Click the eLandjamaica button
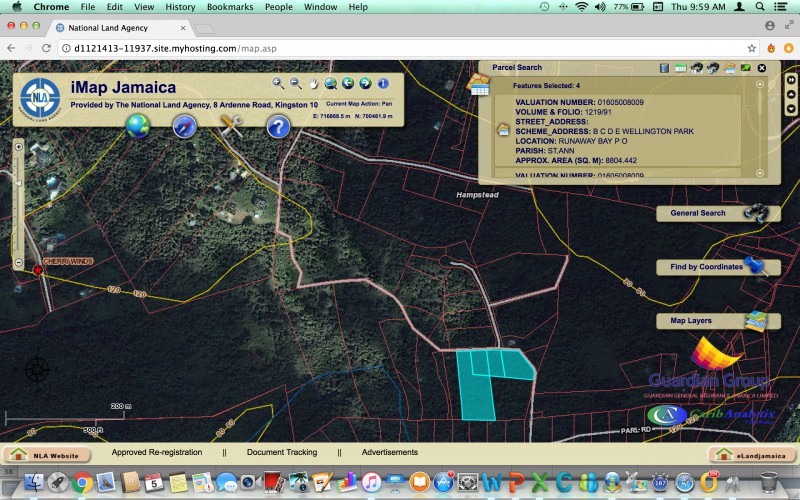This screenshot has height=500, width=800. (753, 455)
